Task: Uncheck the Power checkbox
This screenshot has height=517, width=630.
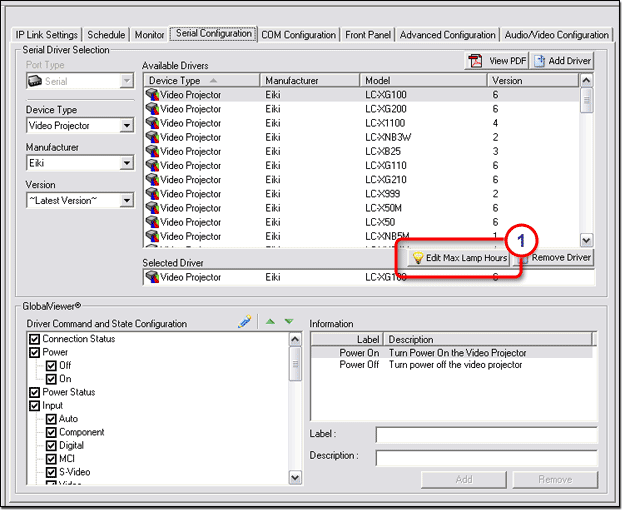Action: [x=35, y=353]
